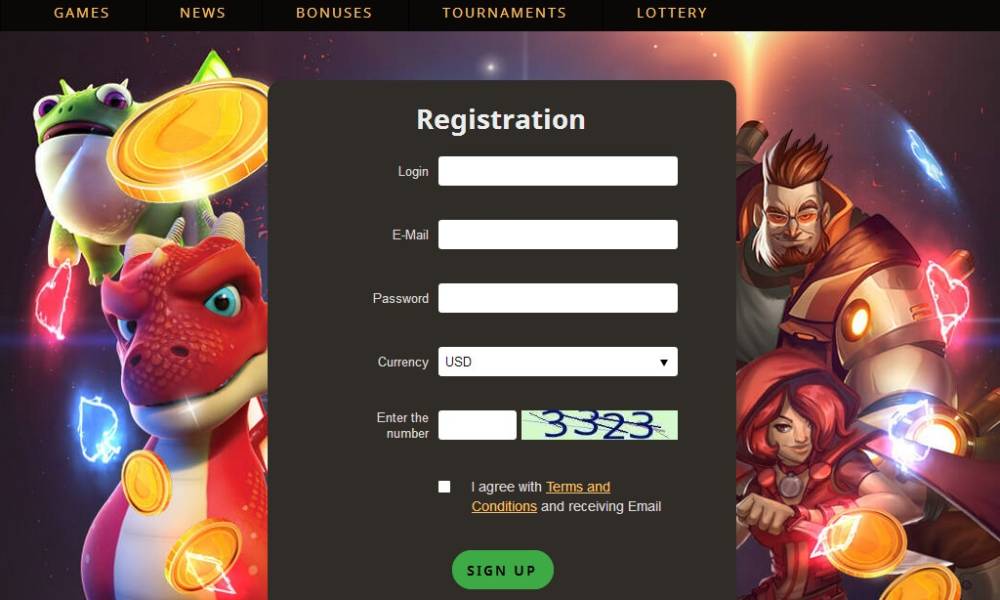
Task: Go to the NEWS section
Action: point(202,13)
